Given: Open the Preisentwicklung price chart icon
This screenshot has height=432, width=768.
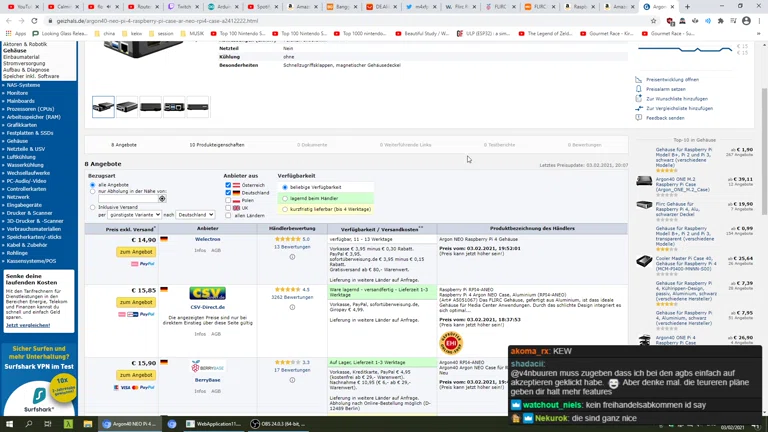Looking at the screenshot, I should click(638, 80).
